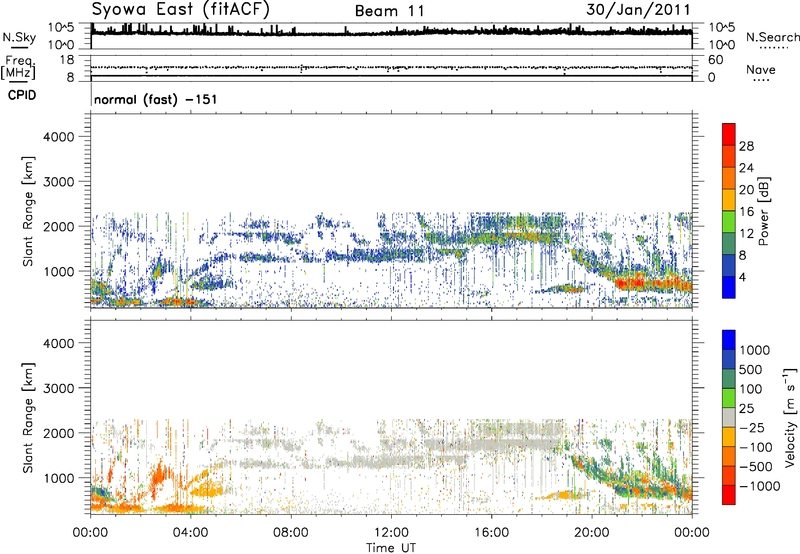The width and height of the screenshot is (800, 554).
Task: Click the black noise trace in N.Sky panel
Action: click(x=391, y=32)
